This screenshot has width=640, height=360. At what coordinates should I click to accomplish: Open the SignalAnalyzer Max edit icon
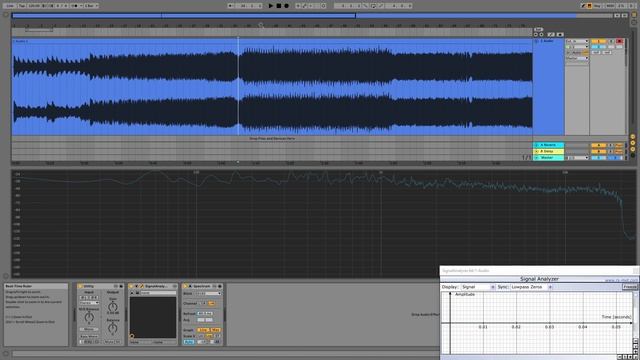point(142,286)
